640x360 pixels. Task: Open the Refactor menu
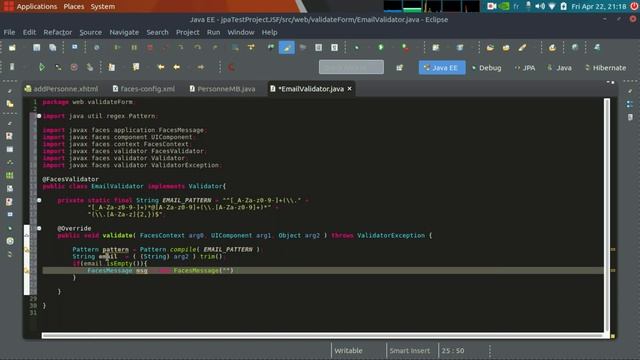[58, 32]
